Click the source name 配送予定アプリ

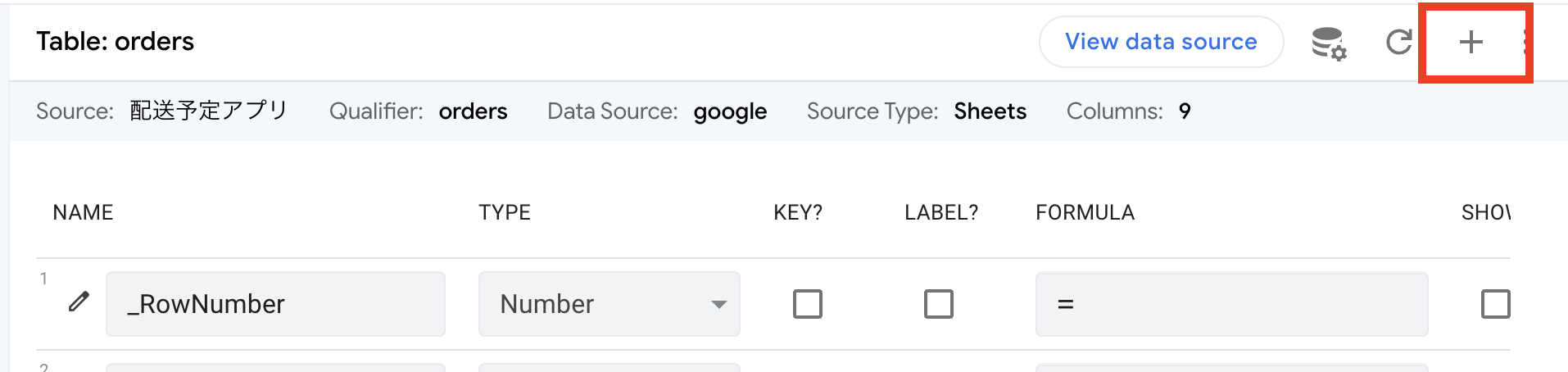(209, 111)
